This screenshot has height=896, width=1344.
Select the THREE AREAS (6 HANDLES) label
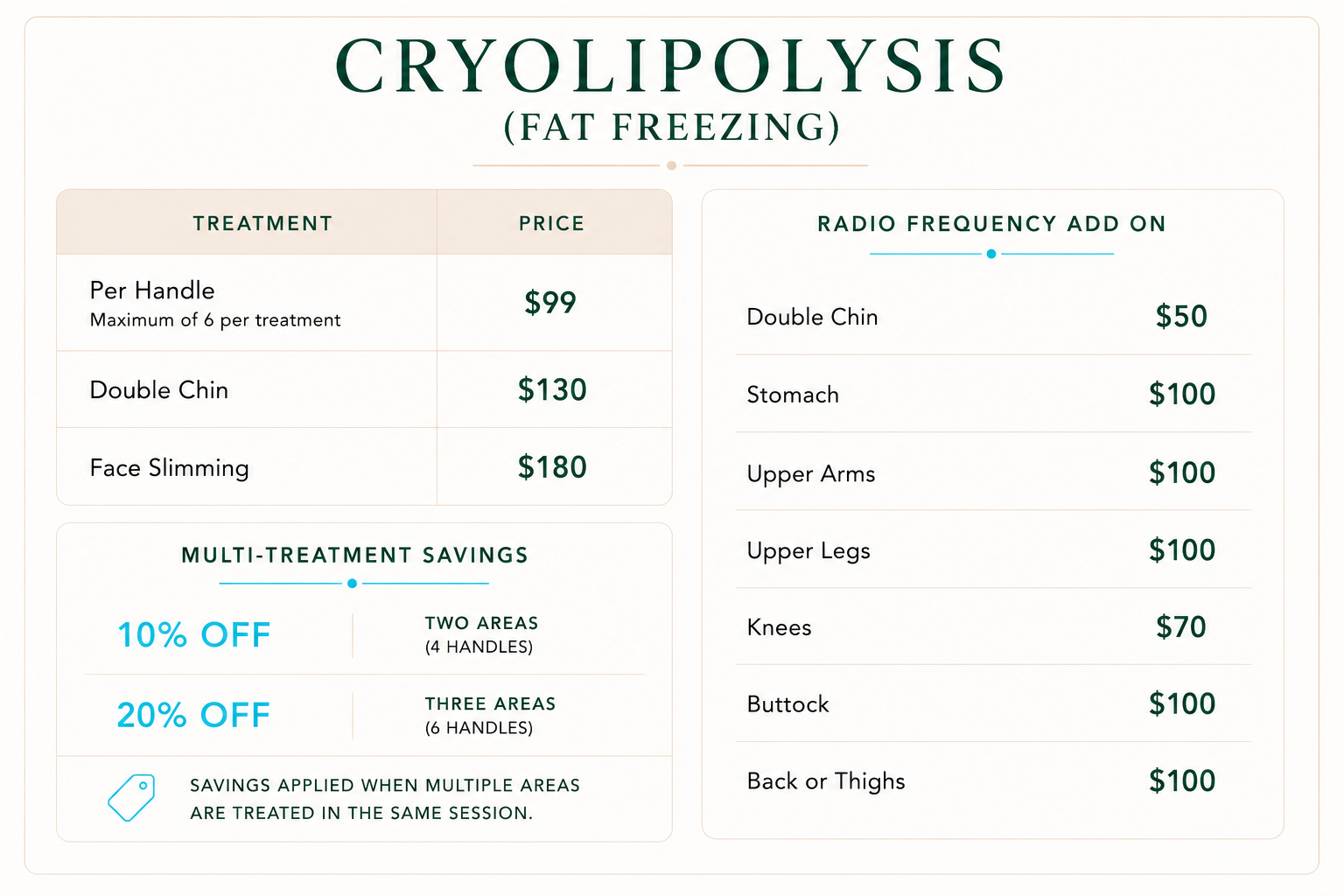point(490,716)
